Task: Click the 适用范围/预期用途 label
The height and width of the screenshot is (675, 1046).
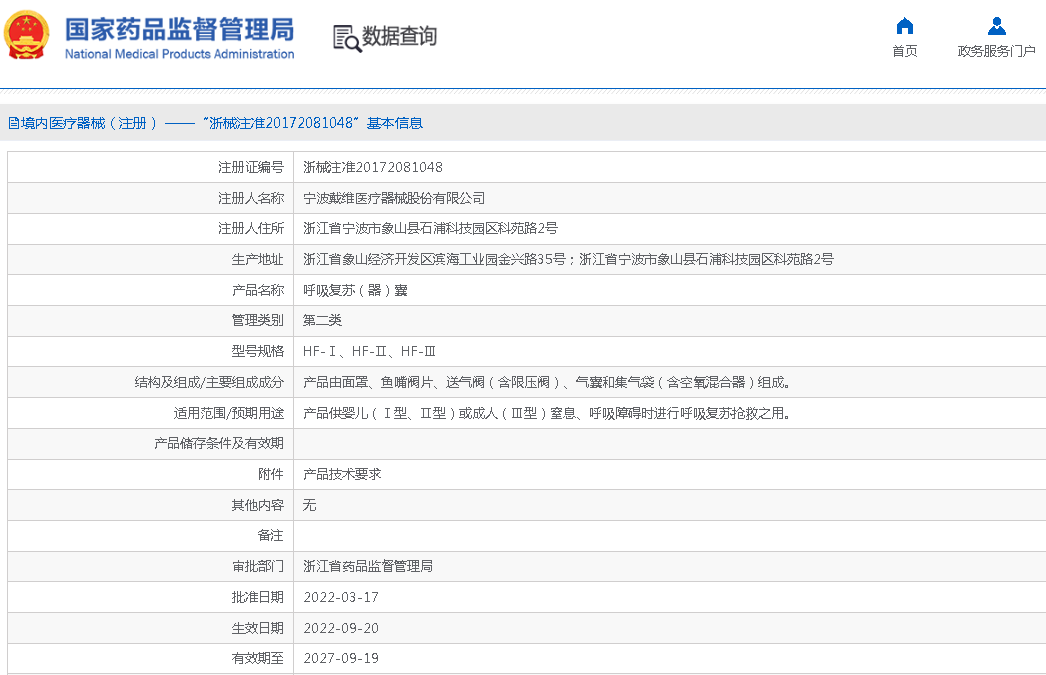Action: coord(229,414)
